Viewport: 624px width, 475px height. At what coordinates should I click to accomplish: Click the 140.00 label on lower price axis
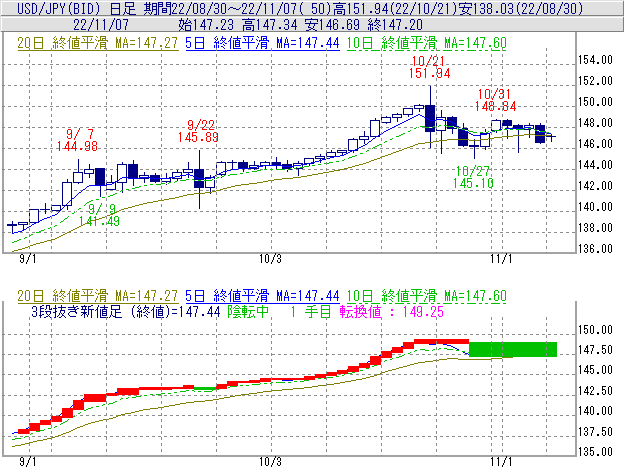pyautogui.click(x=595, y=411)
